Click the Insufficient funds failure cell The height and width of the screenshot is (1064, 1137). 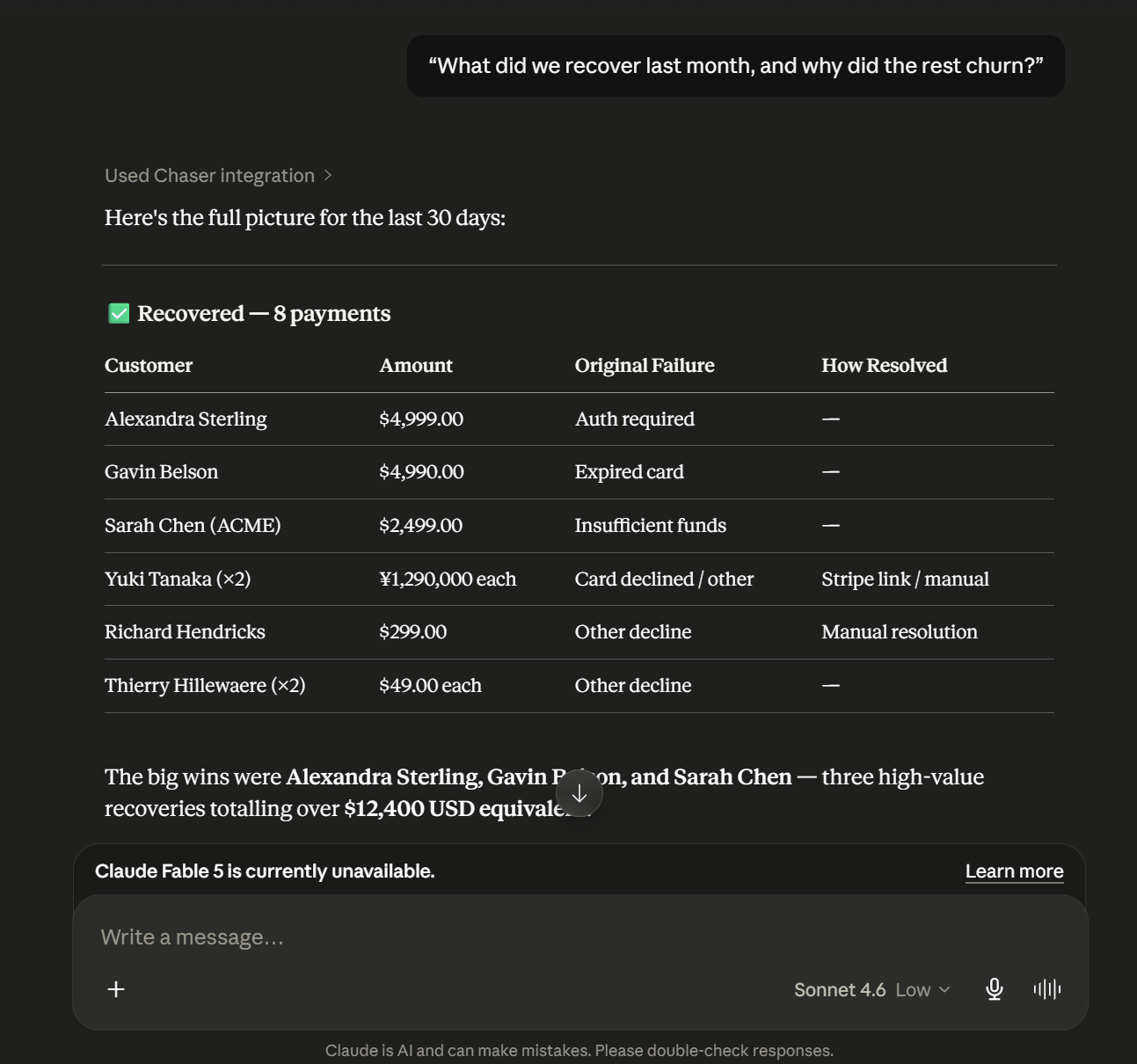tap(651, 526)
